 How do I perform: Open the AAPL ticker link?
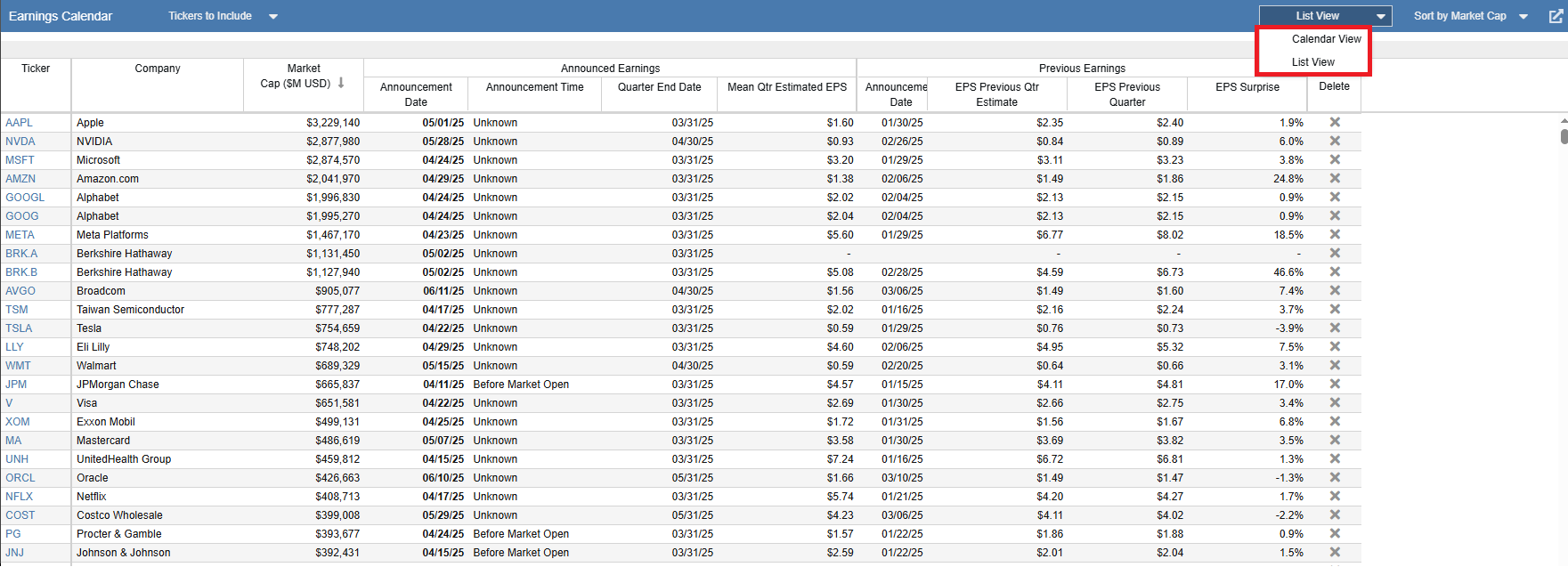click(x=19, y=123)
